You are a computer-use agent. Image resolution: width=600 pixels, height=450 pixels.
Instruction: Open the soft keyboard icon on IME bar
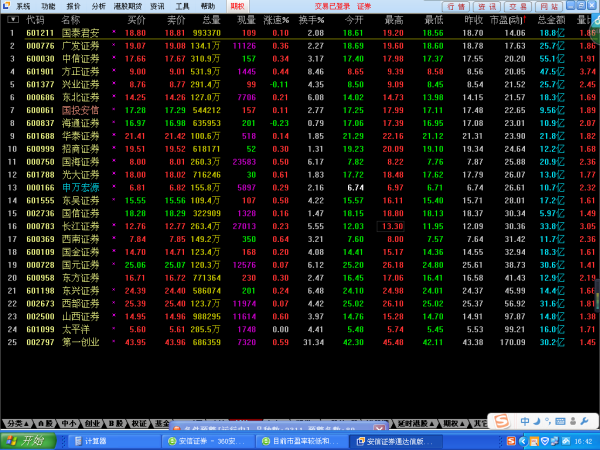point(560,422)
